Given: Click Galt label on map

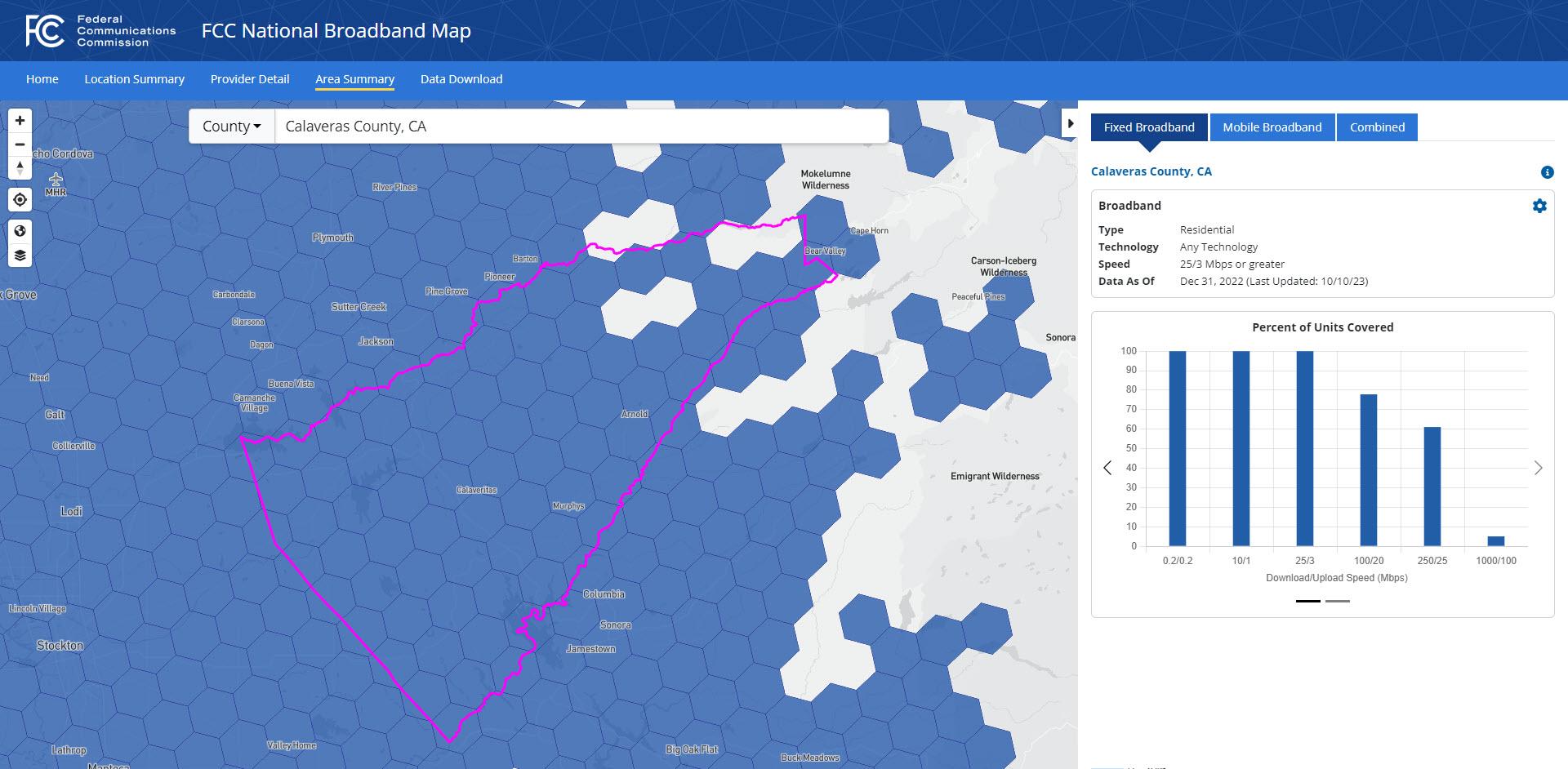Looking at the screenshot, I should pyautogui.click(x=55, y=415).
